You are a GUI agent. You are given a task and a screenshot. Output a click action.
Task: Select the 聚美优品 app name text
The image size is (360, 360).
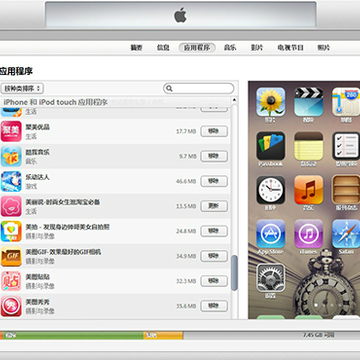coord(38,127)
